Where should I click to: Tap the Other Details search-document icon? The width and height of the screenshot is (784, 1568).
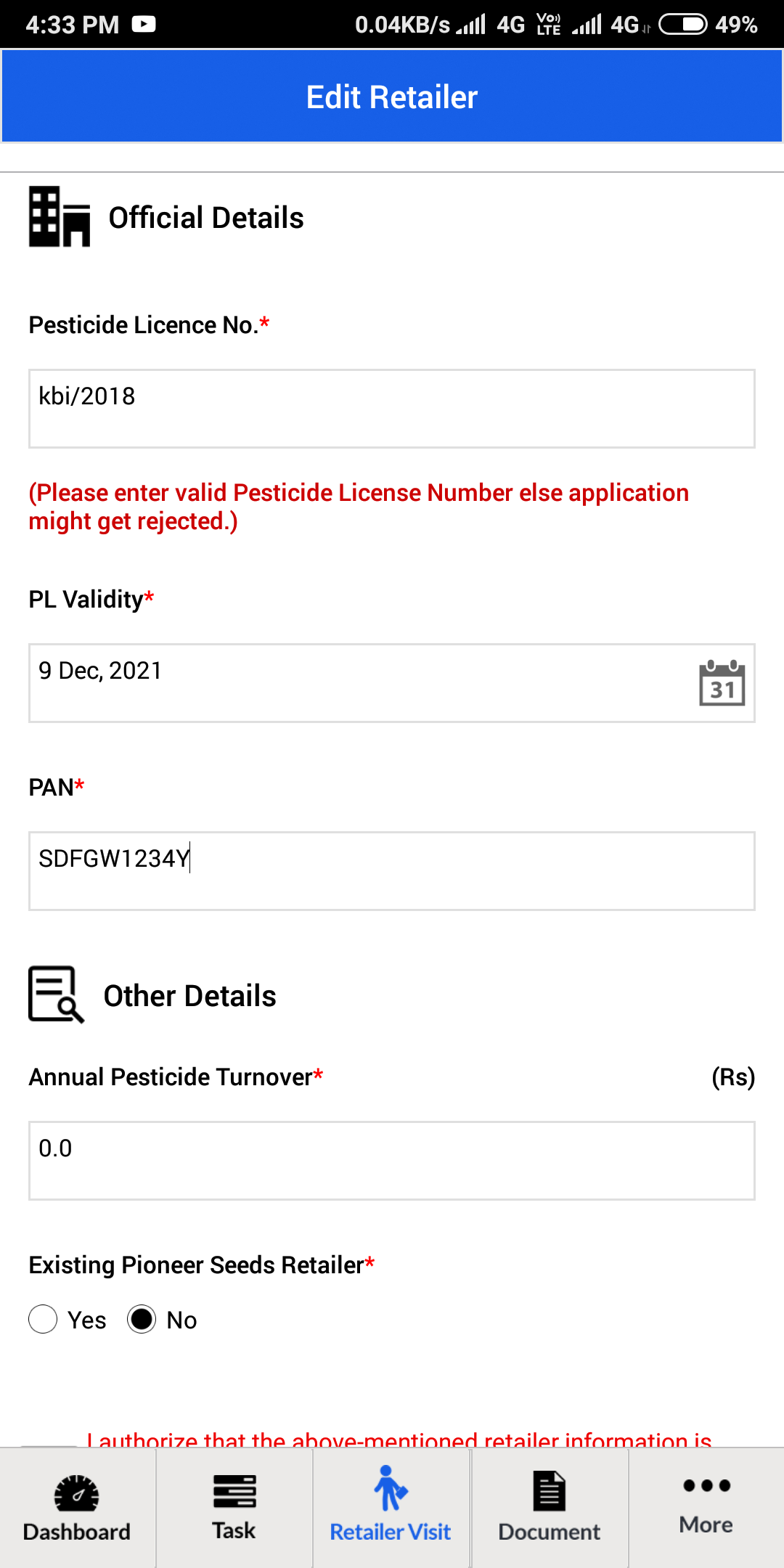(57, 995)
